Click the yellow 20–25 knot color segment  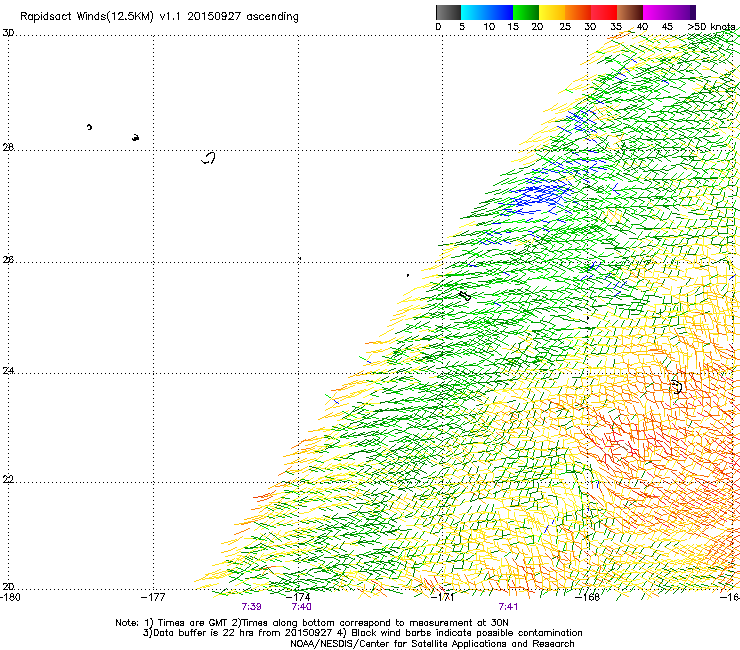[x=552, y=12]
